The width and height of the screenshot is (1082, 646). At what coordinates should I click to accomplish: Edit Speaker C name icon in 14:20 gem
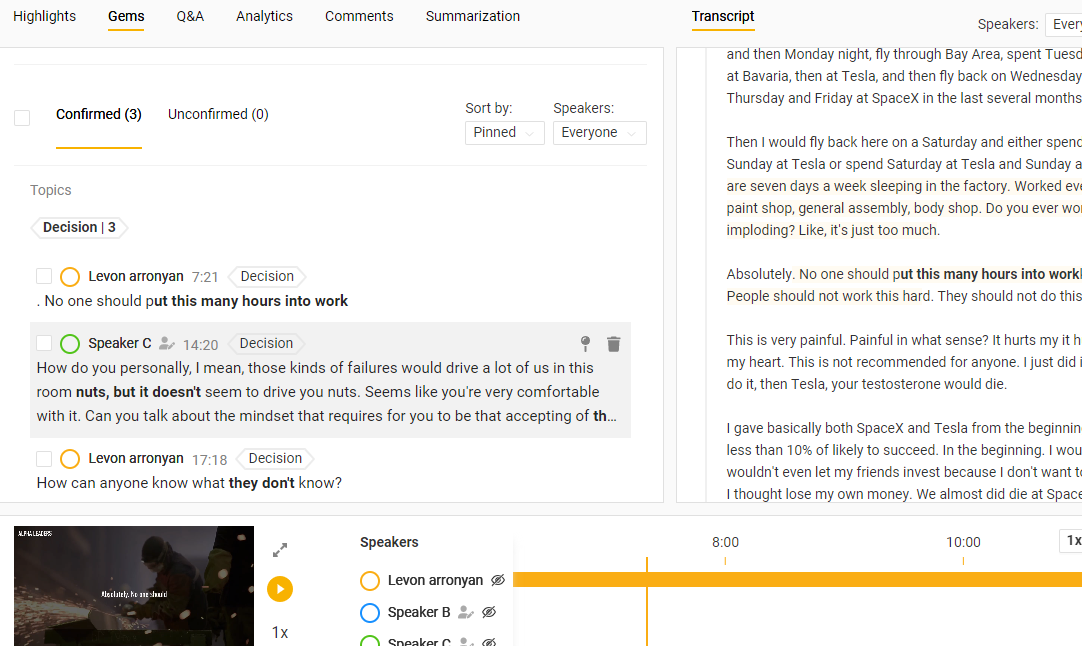(x=166, y=343)
